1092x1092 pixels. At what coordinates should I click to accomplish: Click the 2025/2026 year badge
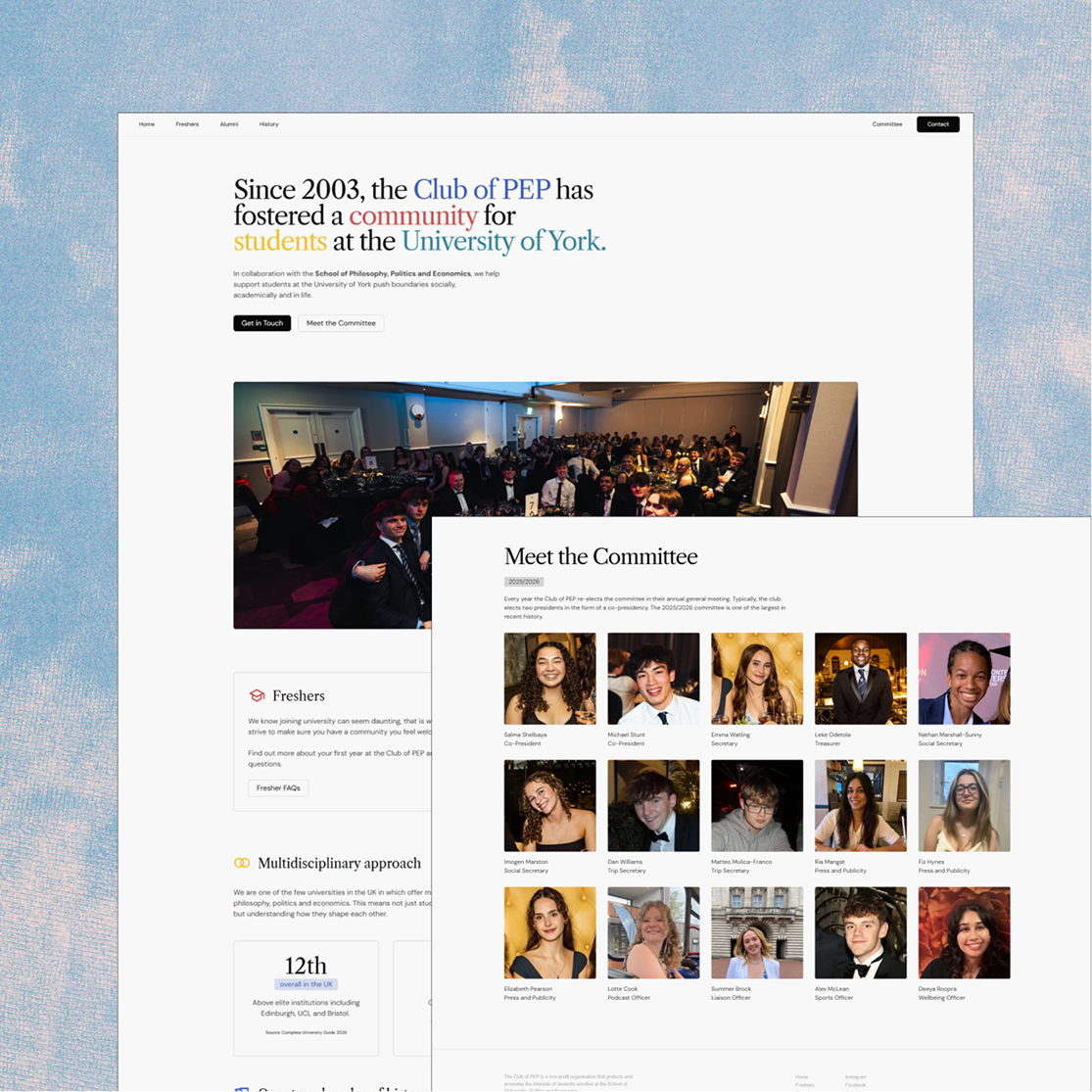(x=524, y=582)
